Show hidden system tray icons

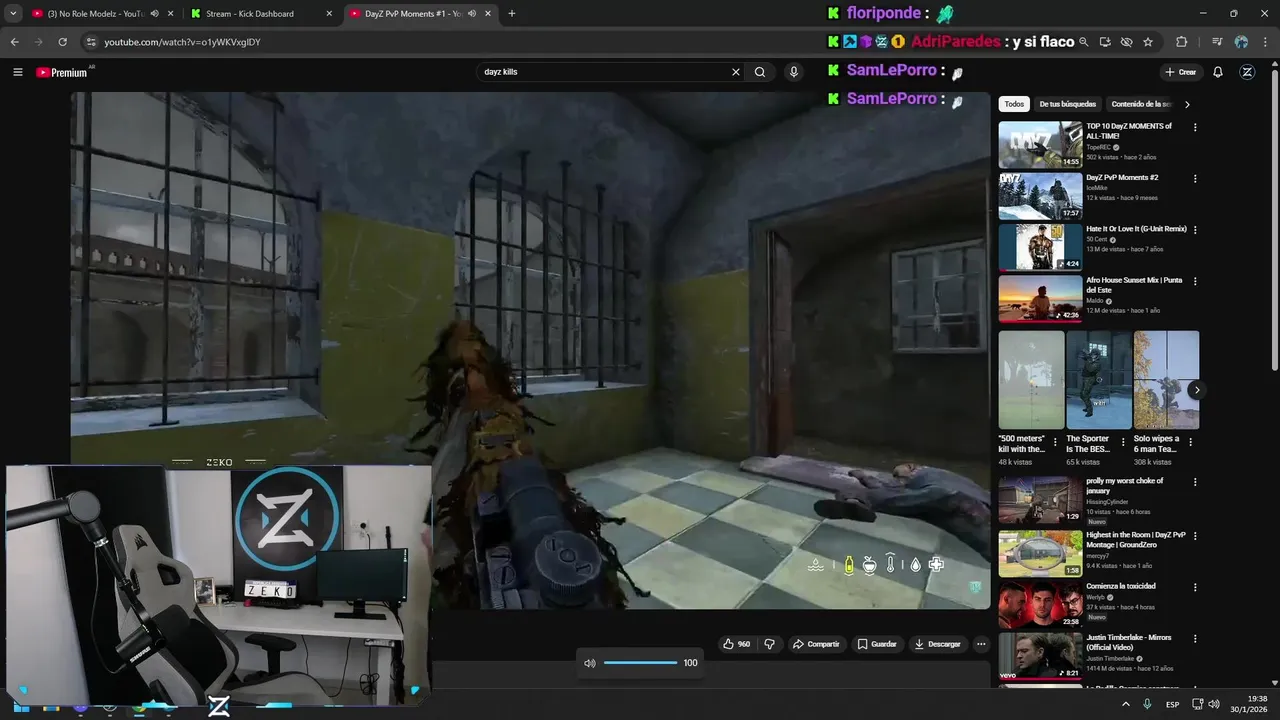coord(1126,704)
